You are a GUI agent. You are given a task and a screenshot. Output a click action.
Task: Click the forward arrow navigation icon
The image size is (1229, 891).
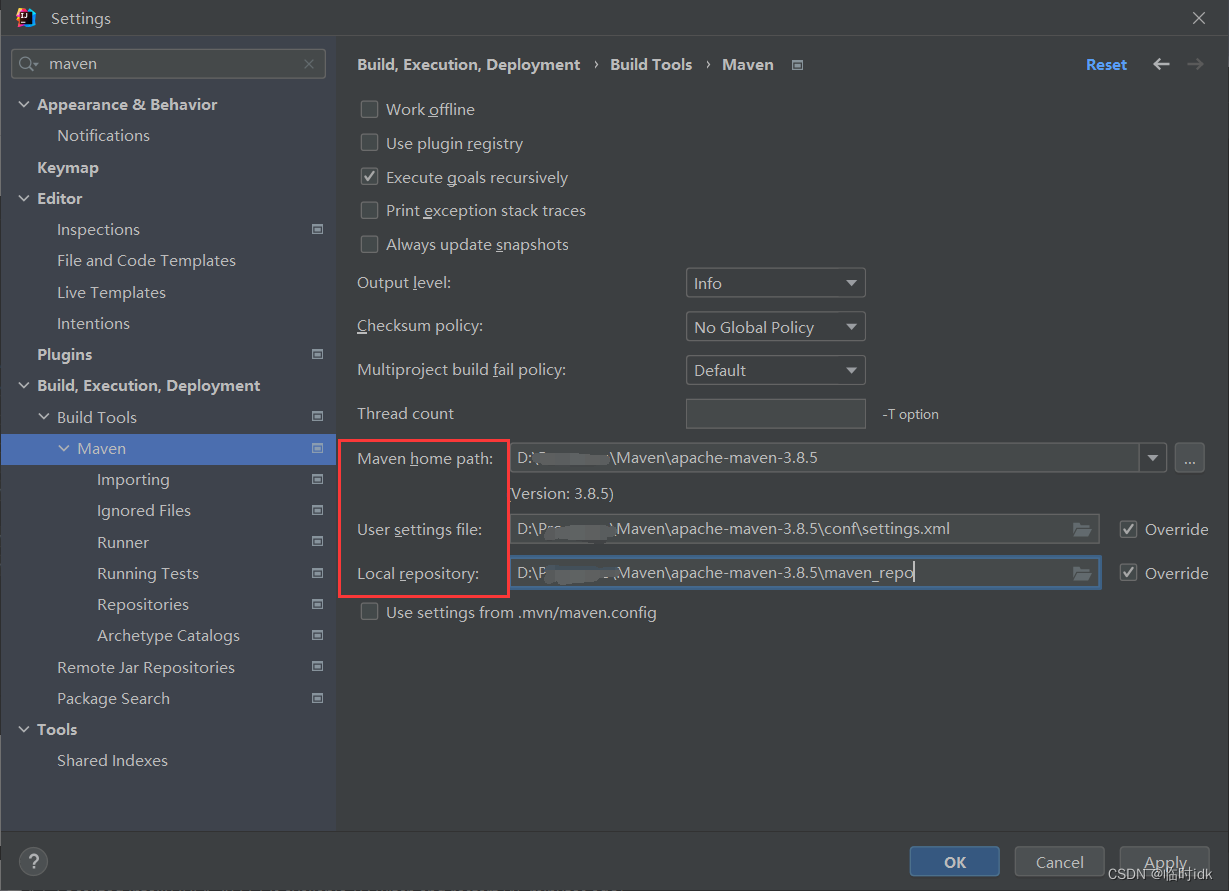[x=1195, y=64]
